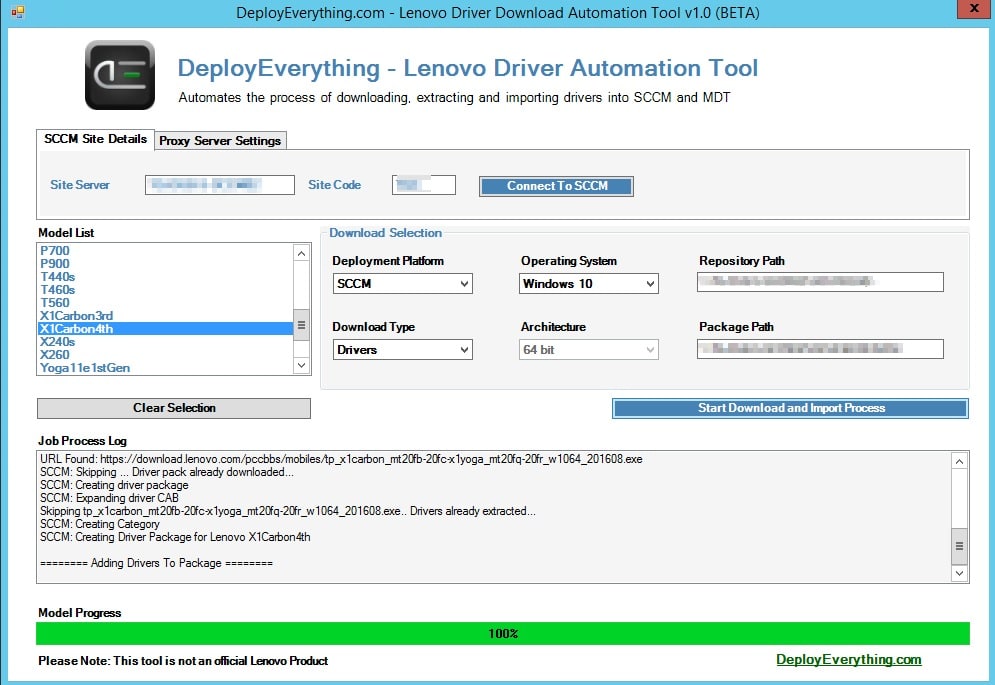
Task: Click the window title bar app icon
Action: pos(17,12)
